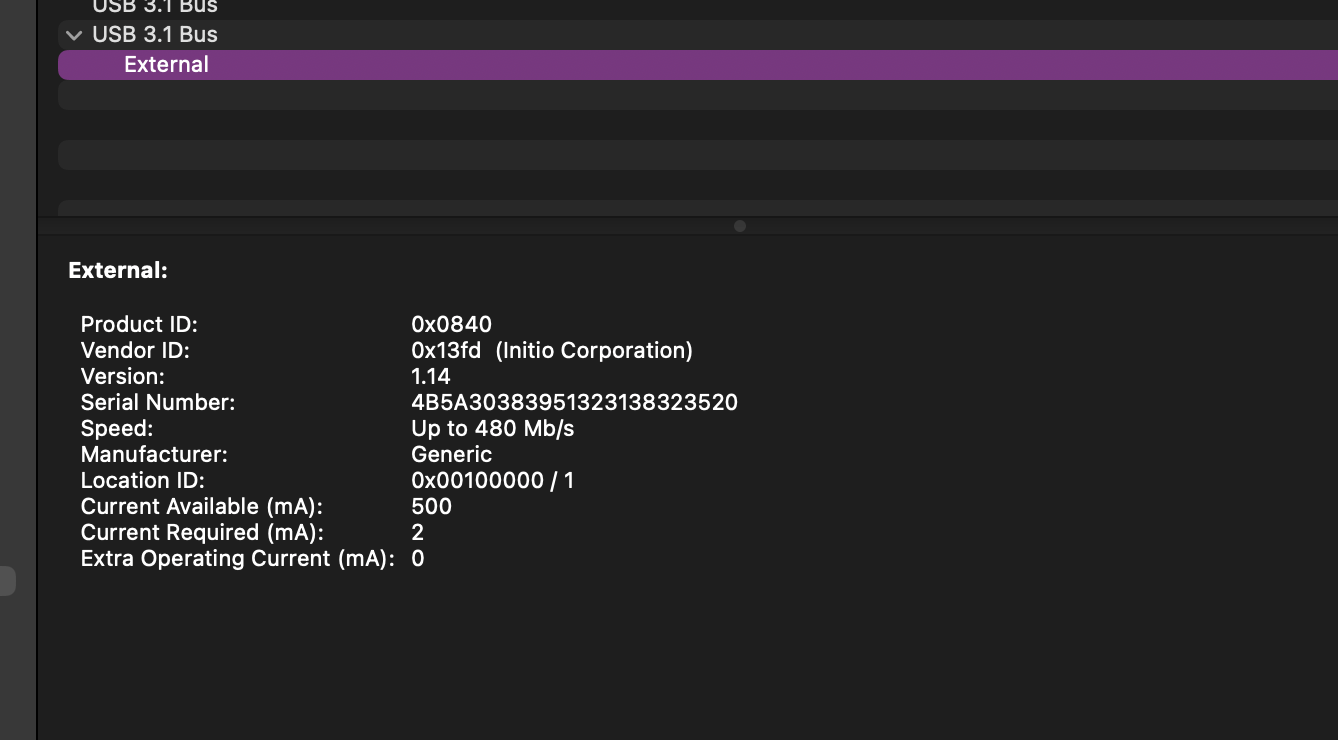Select the Product ID value 0x0840
1338x740 pixels.
click(451, 324)
